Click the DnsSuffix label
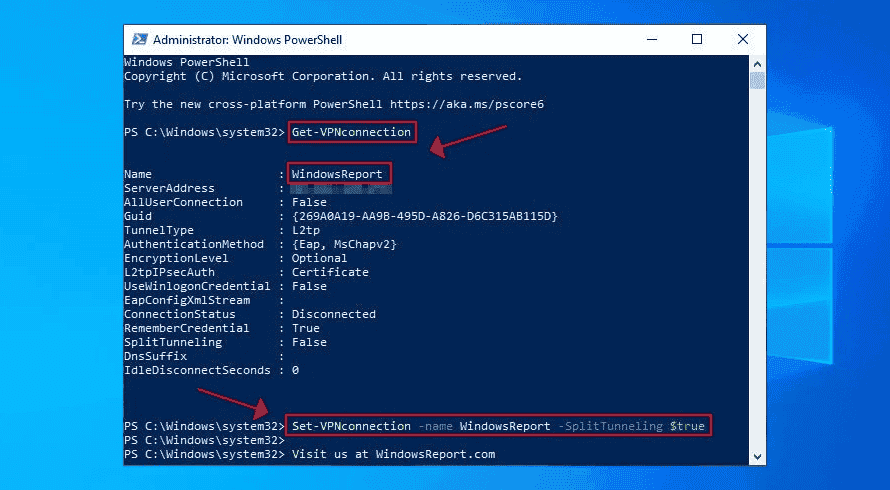The height and width of the screenshot is (490, 890). 156,356
